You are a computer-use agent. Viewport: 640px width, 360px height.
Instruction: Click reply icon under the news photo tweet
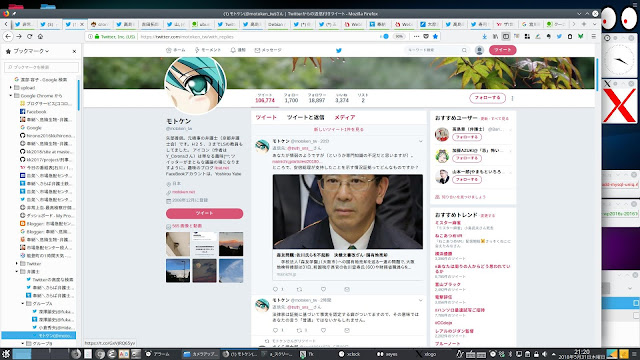(276, 289)
